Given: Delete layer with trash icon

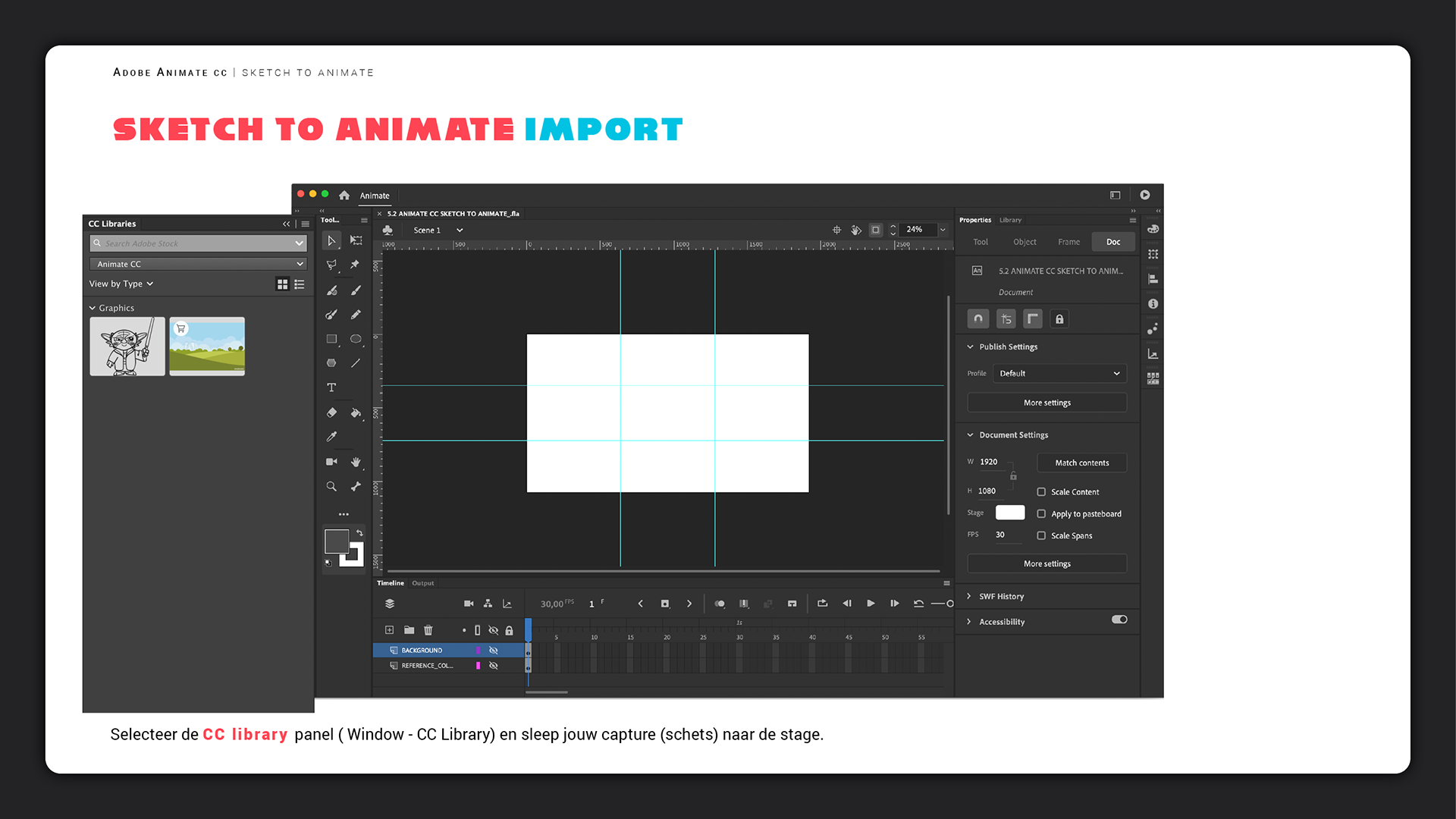Looking at the screenshot, I should click(x=428, y=630).
